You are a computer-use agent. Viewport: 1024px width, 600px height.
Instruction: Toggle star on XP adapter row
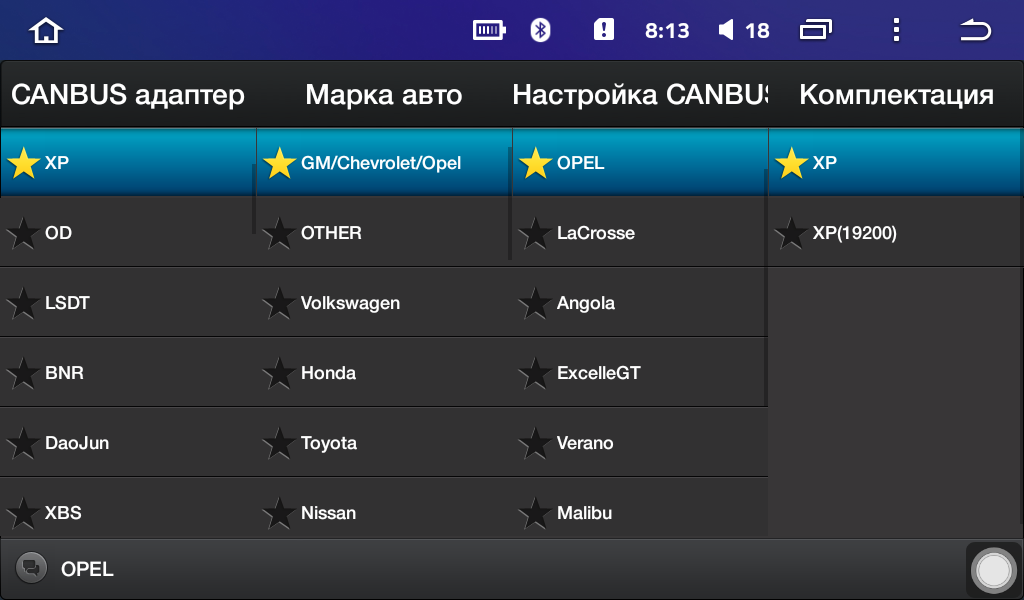pyautogui.click(x=24, y=163)
